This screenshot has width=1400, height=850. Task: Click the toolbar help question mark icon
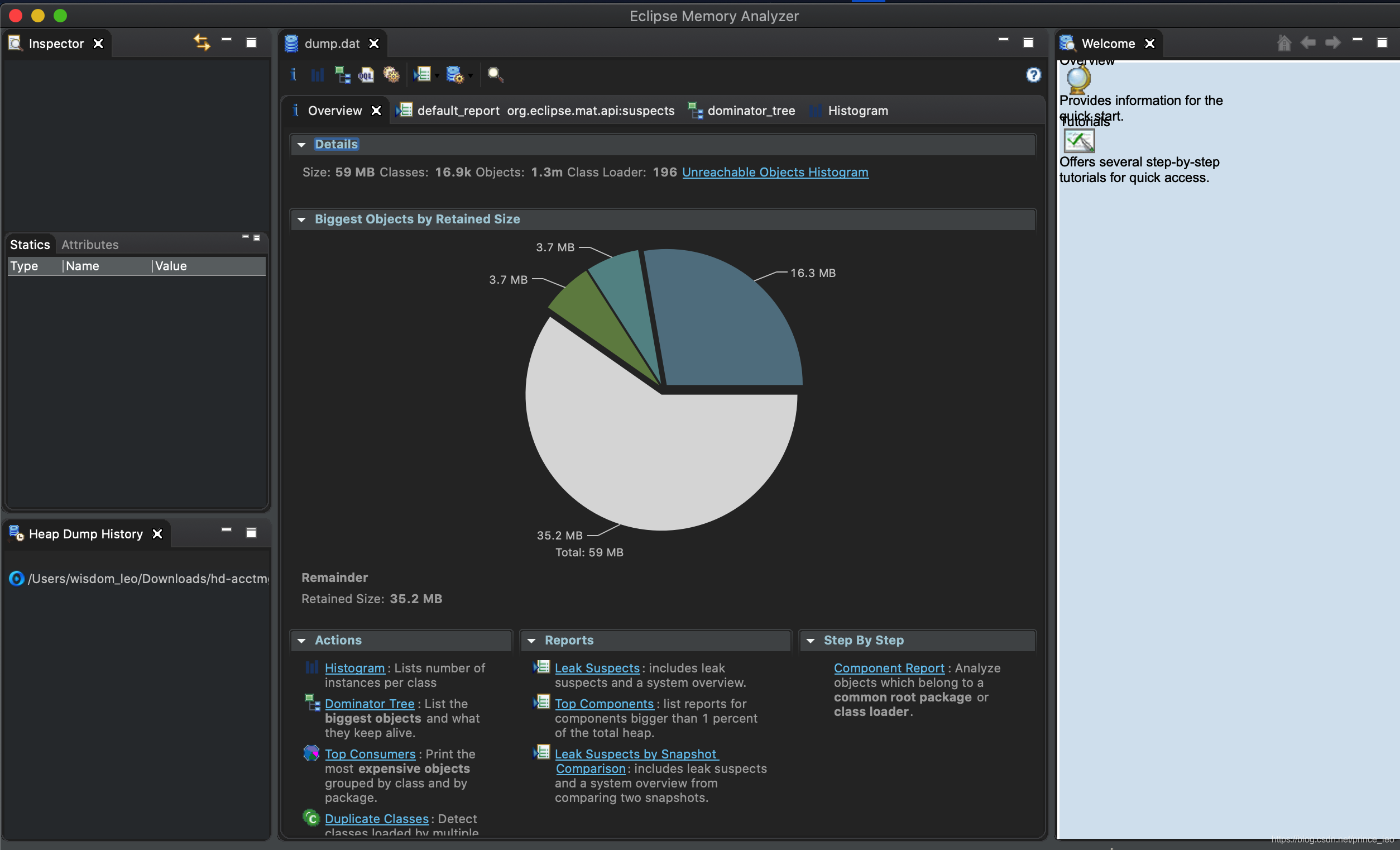coord(1033,74)
